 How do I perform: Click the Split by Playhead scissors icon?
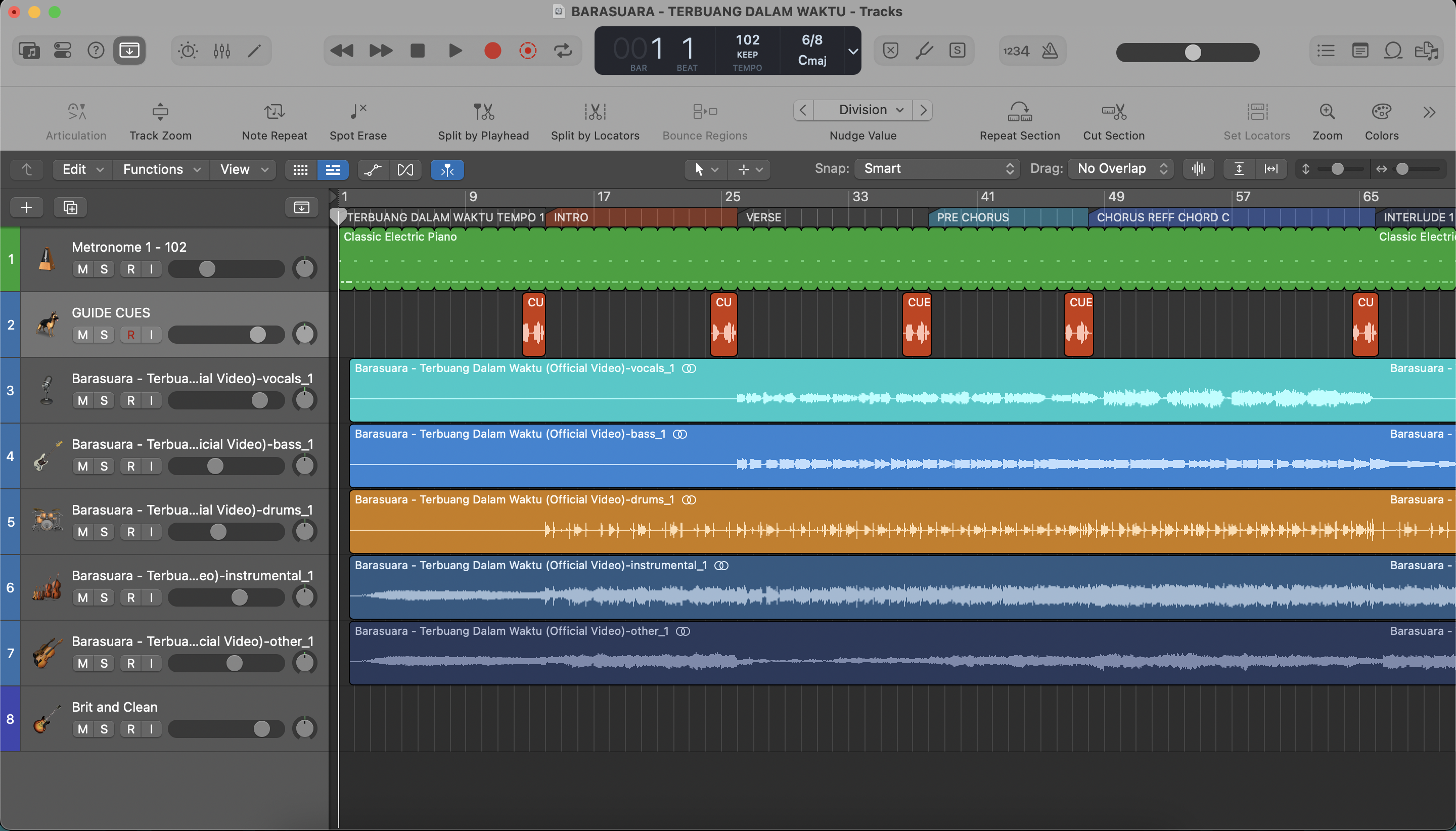tap(483, 111)
